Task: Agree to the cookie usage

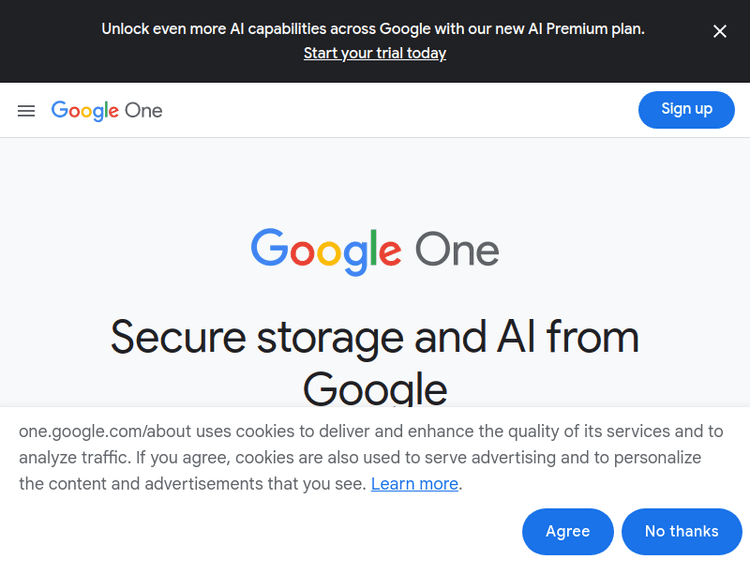Action: tap(567, 531)
